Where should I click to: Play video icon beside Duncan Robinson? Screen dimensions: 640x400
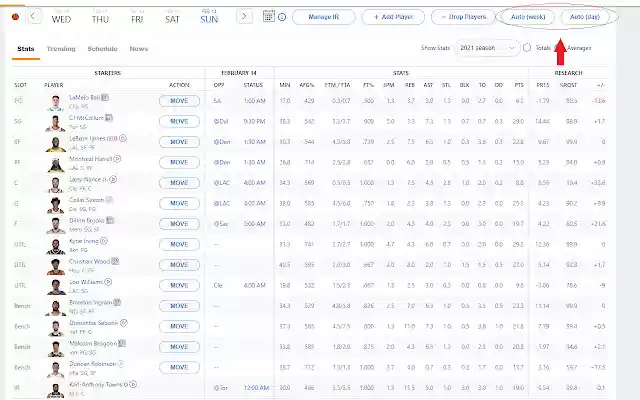[x=120, y=364]
